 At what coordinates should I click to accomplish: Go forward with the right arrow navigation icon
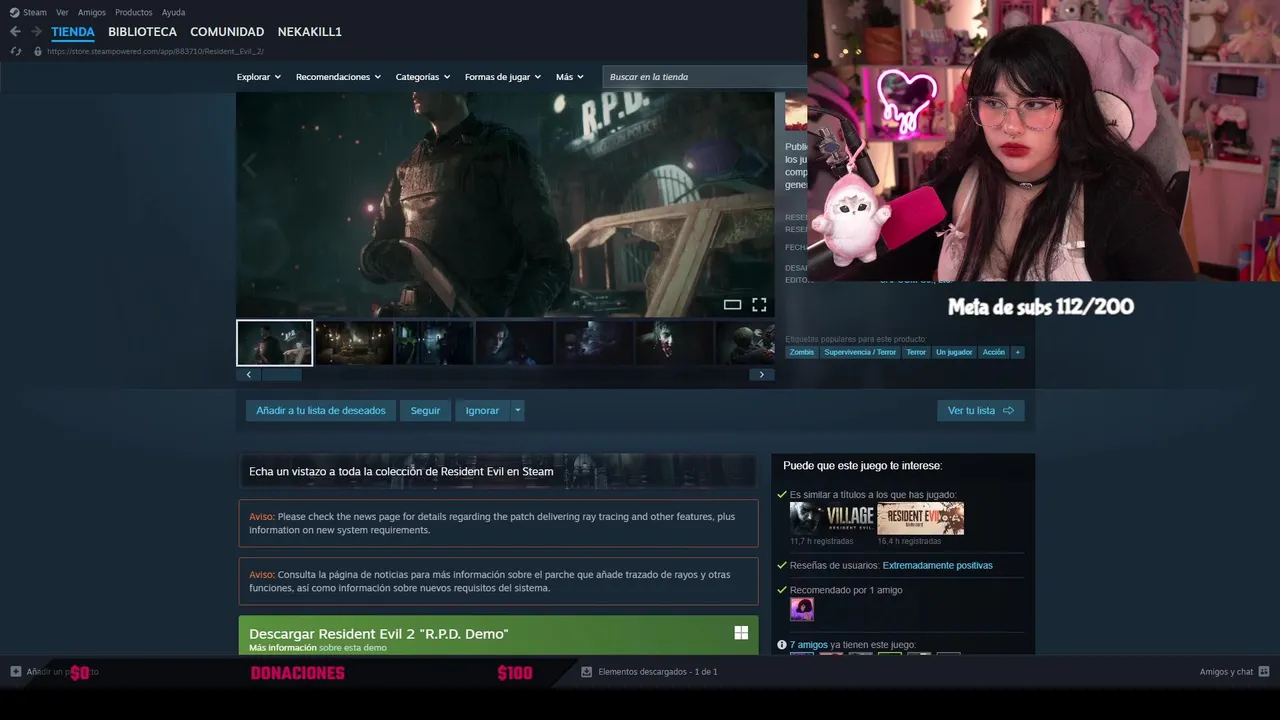point(36,32)
